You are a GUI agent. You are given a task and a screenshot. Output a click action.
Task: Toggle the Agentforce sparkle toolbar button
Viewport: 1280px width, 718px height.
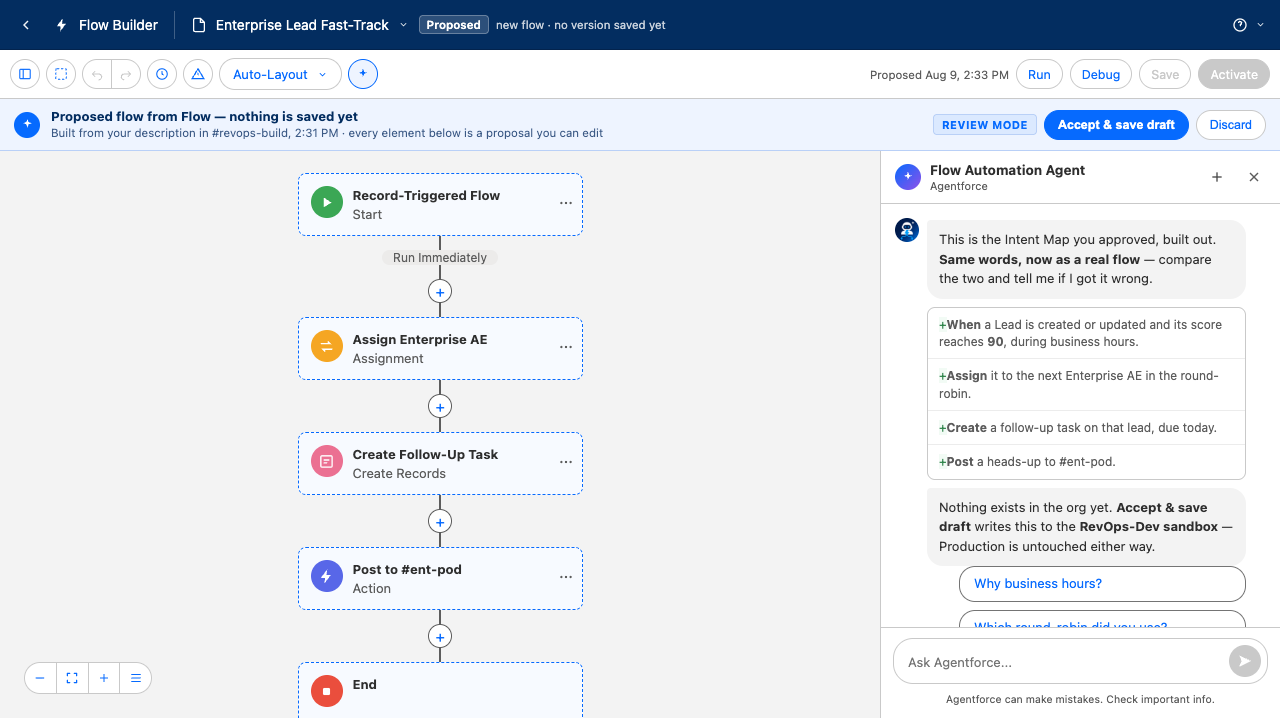(363, 74)
